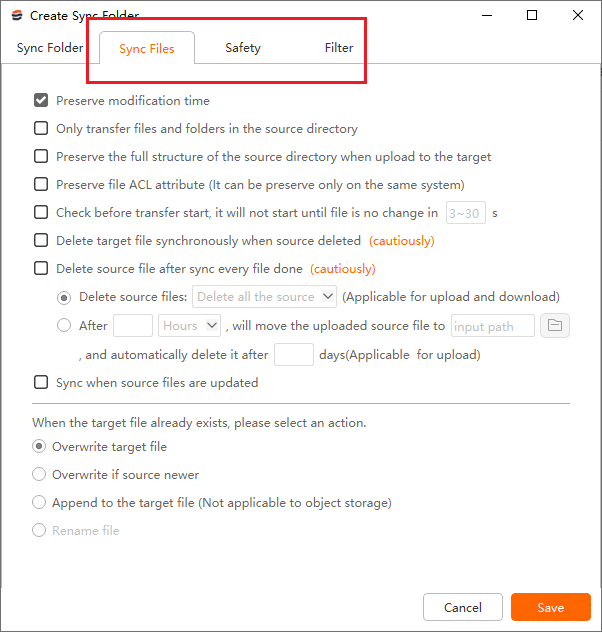Open the Delete all the source dropdown
This screenshot has height=632, width=602.
[x=265, y=297]
